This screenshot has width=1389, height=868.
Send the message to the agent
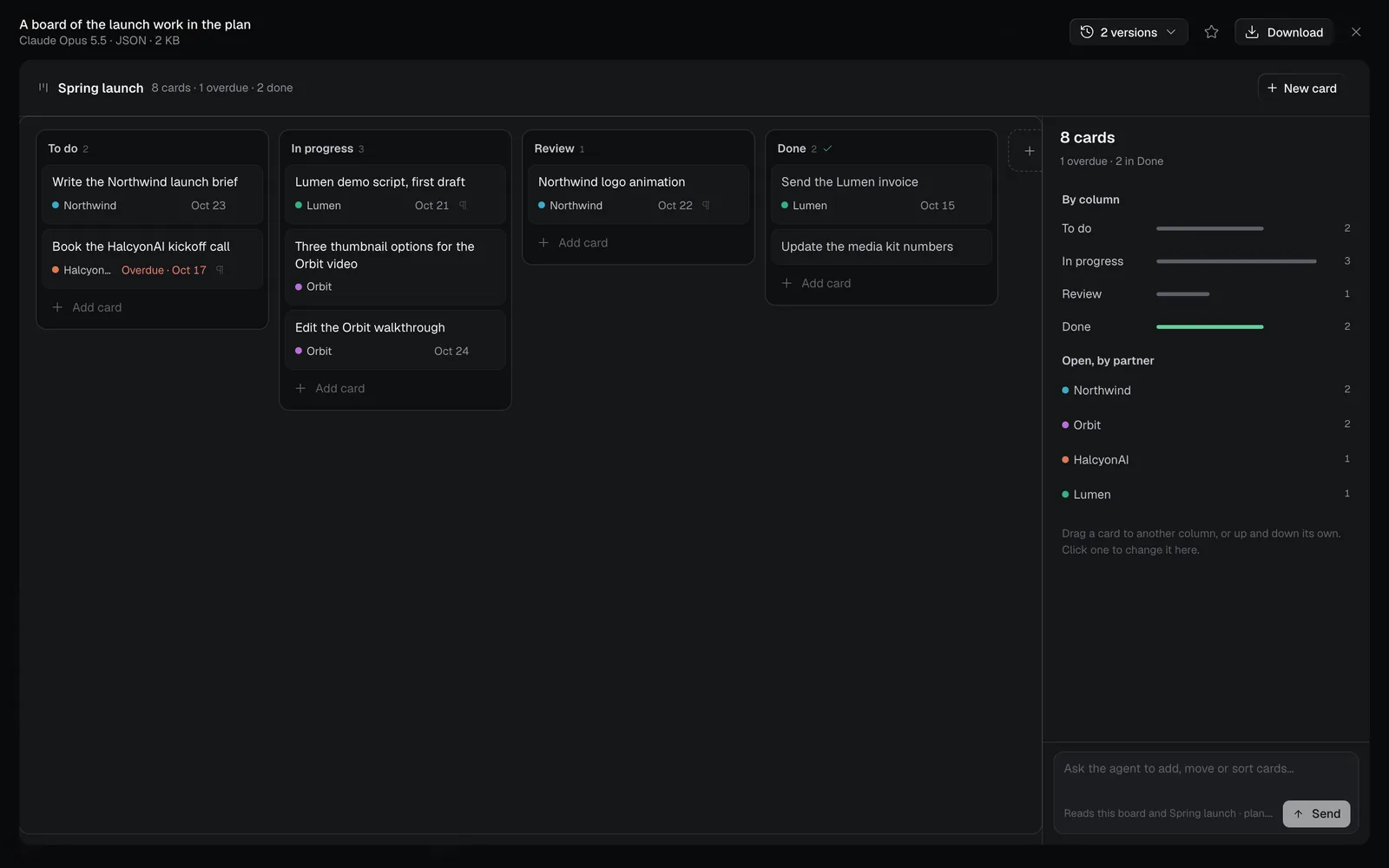(x=1316, y=813)
